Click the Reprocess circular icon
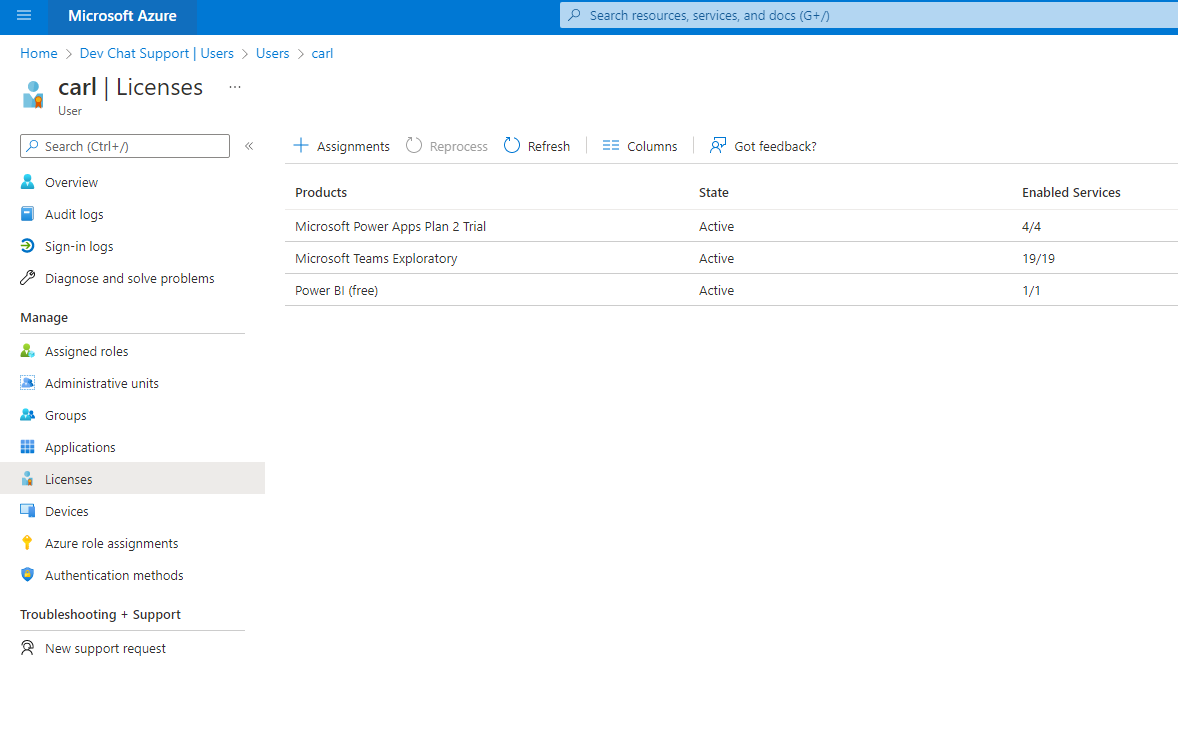Screen dimensions: 1178x735 [414, 145]
